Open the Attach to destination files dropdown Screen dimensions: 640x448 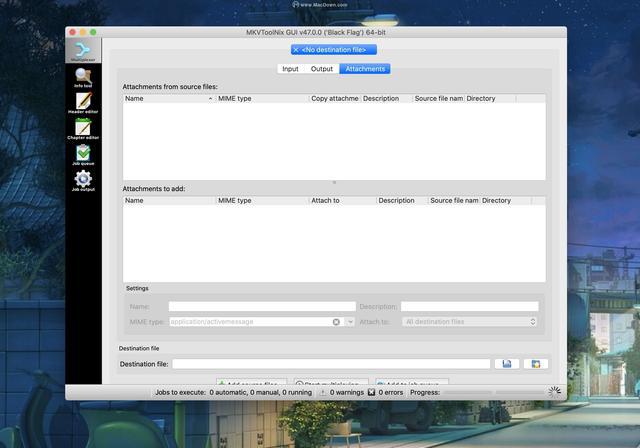click(x=469, y=322)
